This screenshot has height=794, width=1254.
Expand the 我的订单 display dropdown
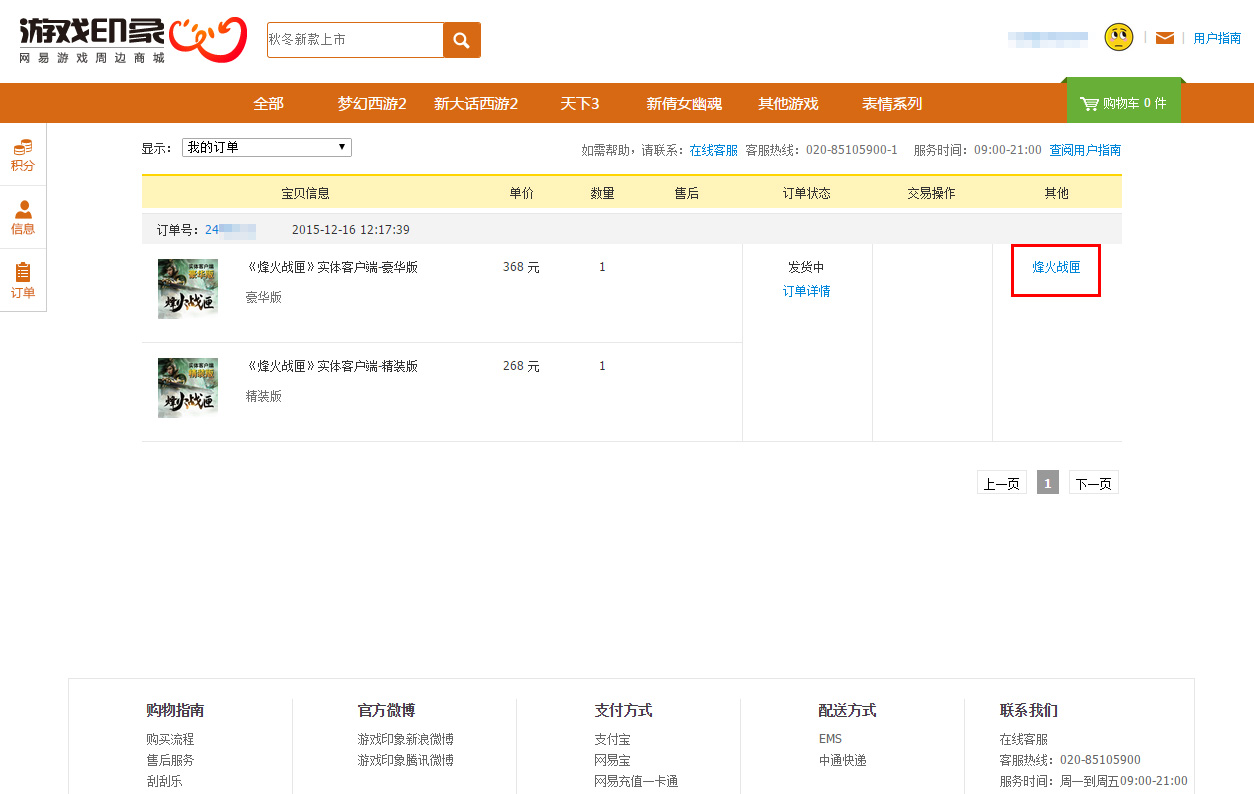(x=267, y=147)
